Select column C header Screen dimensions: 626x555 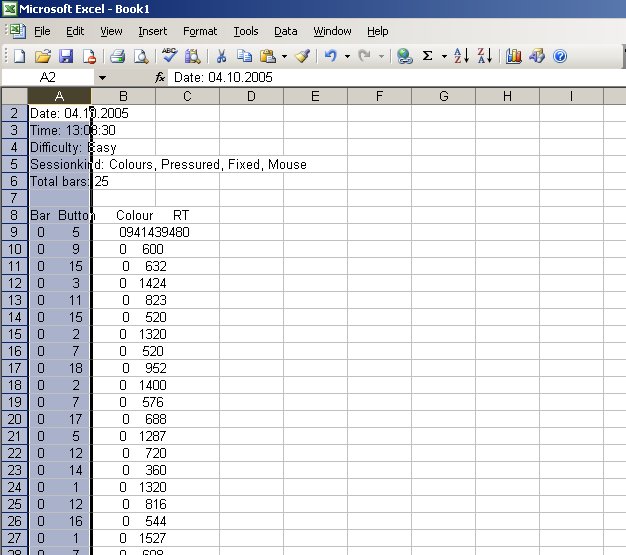pos(187,96)
